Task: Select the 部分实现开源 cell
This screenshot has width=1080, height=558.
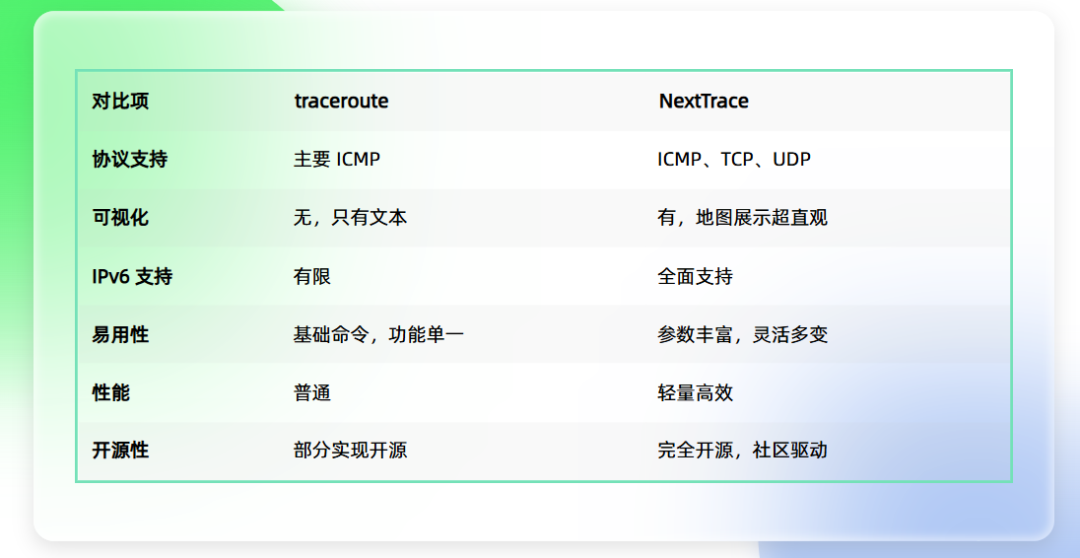Action: coord(350,451)
